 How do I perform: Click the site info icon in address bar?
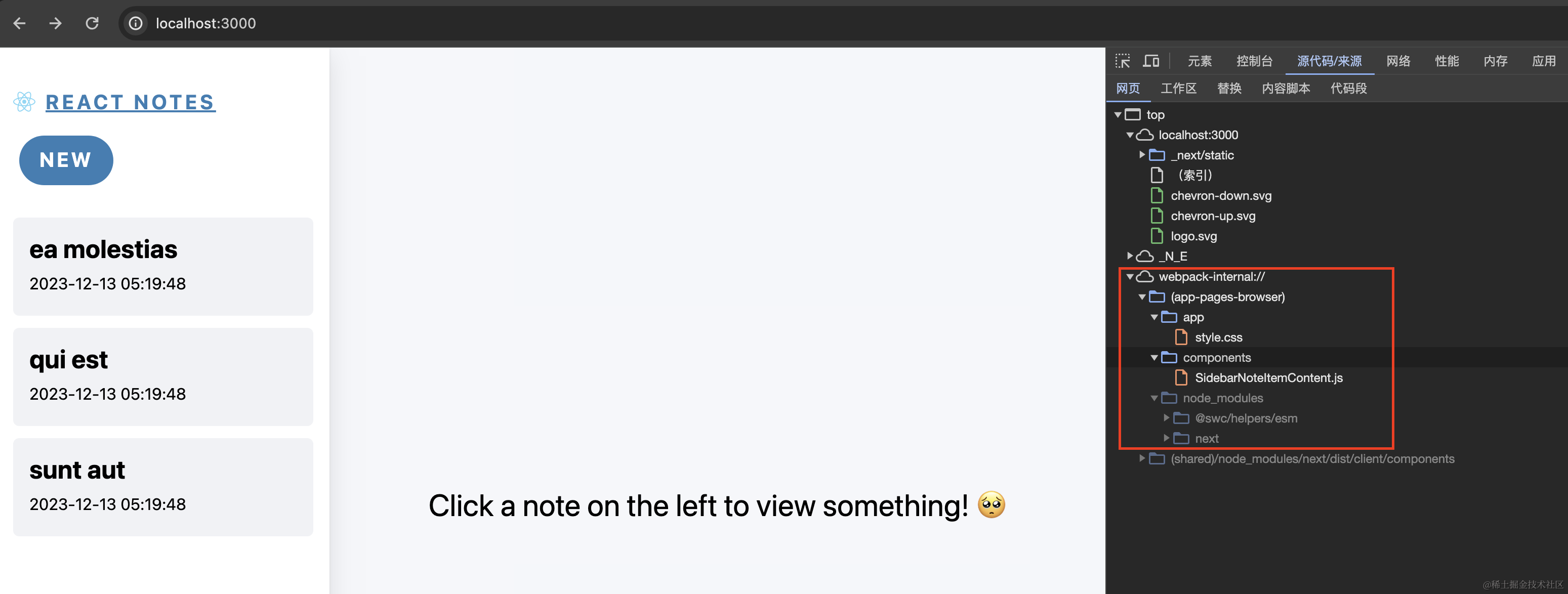point(135,24)
